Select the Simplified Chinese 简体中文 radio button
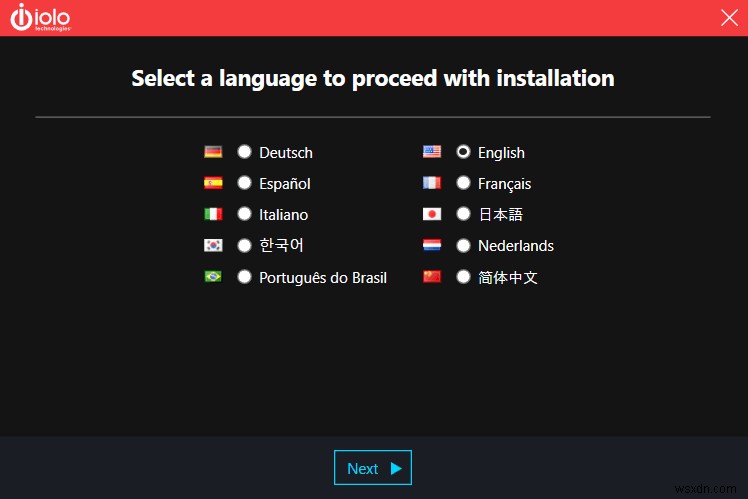This screenshot has height=499, width=748. click(463, 277)
